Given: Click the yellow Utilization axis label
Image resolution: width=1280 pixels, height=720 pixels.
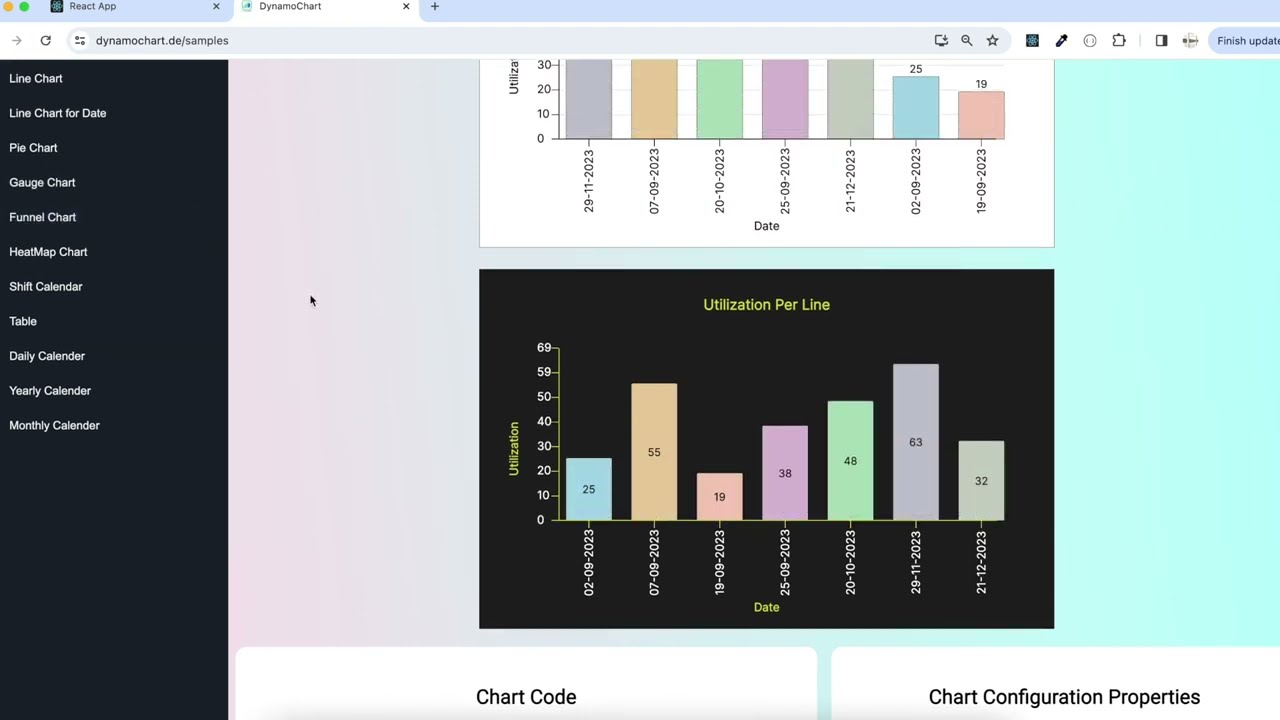Looking at the screenshot, I should (513, 448).
